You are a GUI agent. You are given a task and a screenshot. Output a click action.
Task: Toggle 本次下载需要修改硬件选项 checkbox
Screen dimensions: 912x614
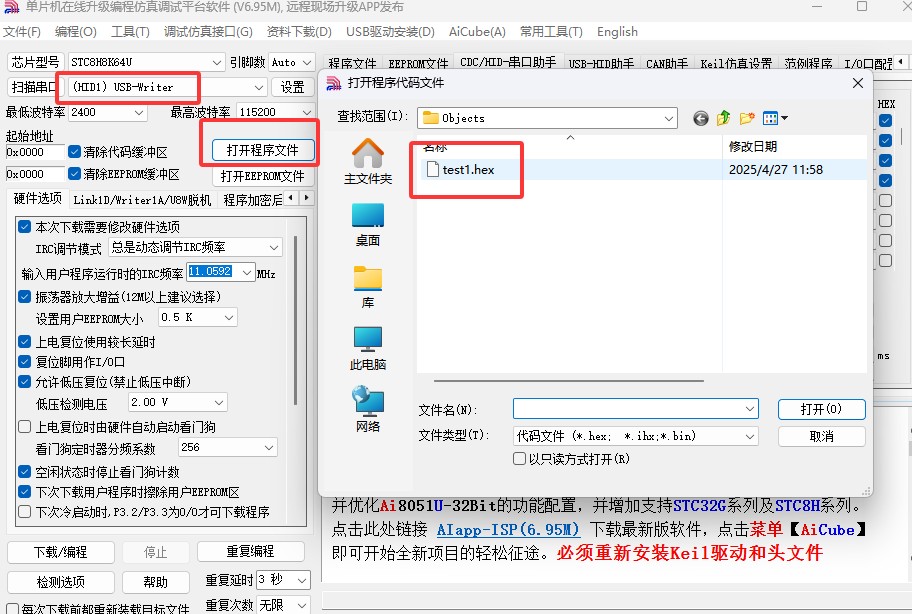click(x=24, y=226)
